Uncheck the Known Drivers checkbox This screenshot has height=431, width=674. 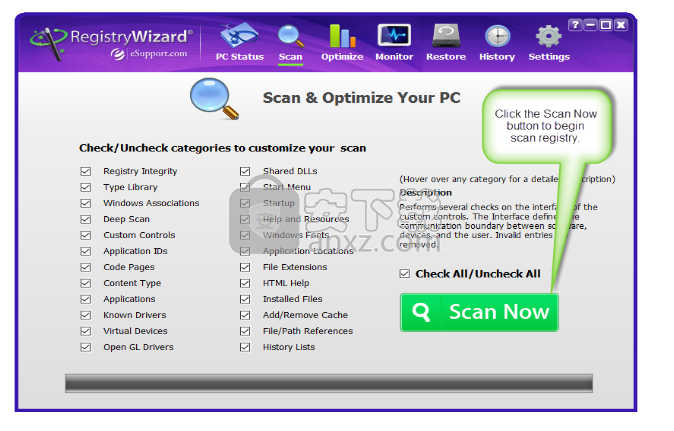[x=86, y=315]
